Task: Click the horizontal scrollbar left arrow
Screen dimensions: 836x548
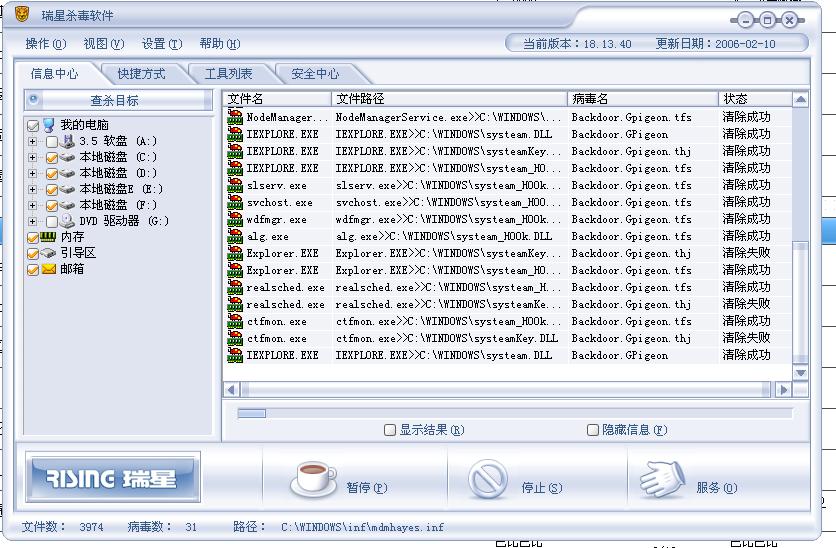Action: (x=231, y=390)
